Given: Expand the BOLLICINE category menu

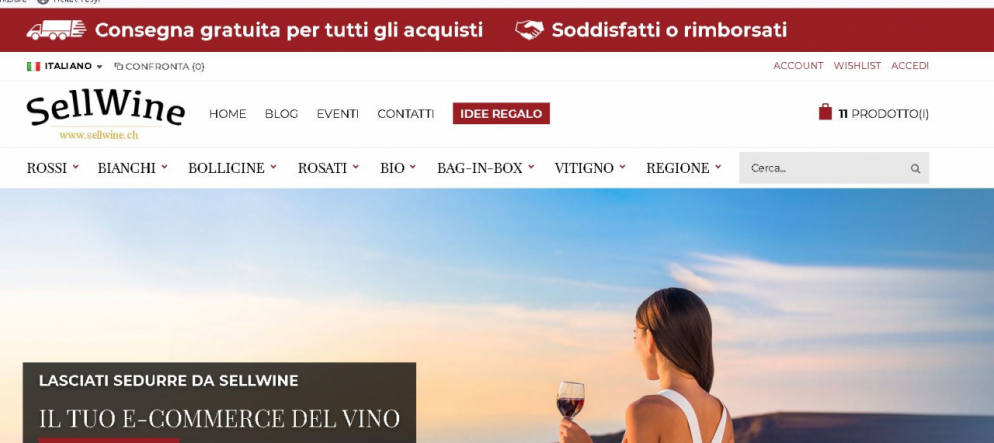Looking at the screenshot, I should (232, 168).
